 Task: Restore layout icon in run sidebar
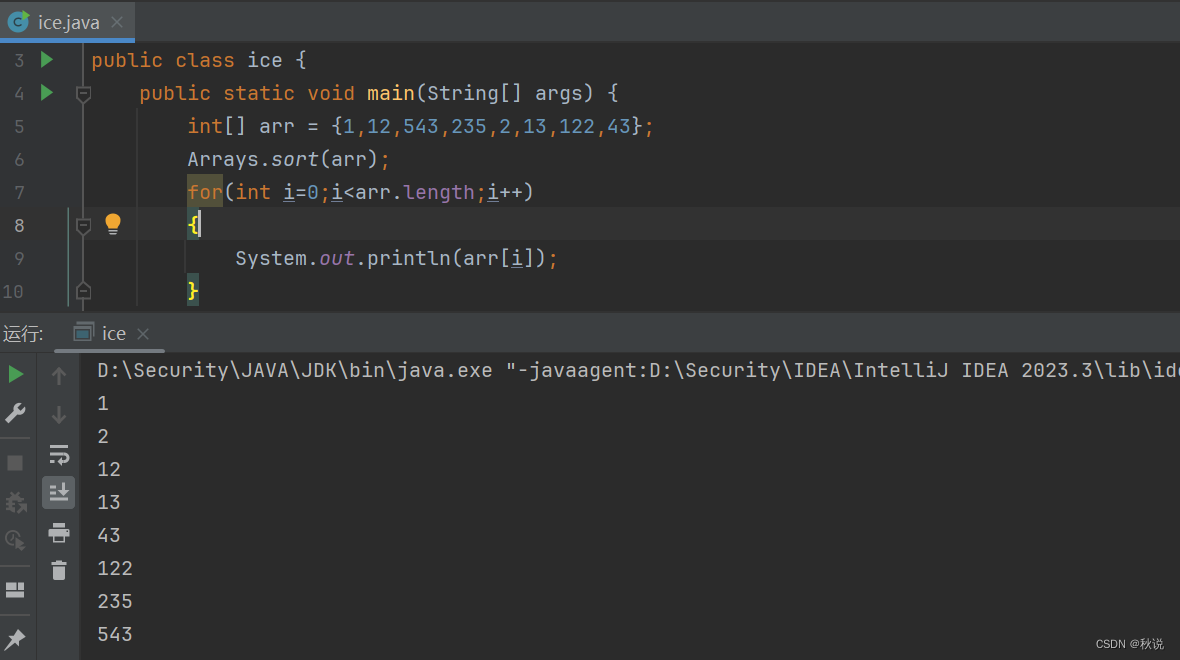coord(15,590)
